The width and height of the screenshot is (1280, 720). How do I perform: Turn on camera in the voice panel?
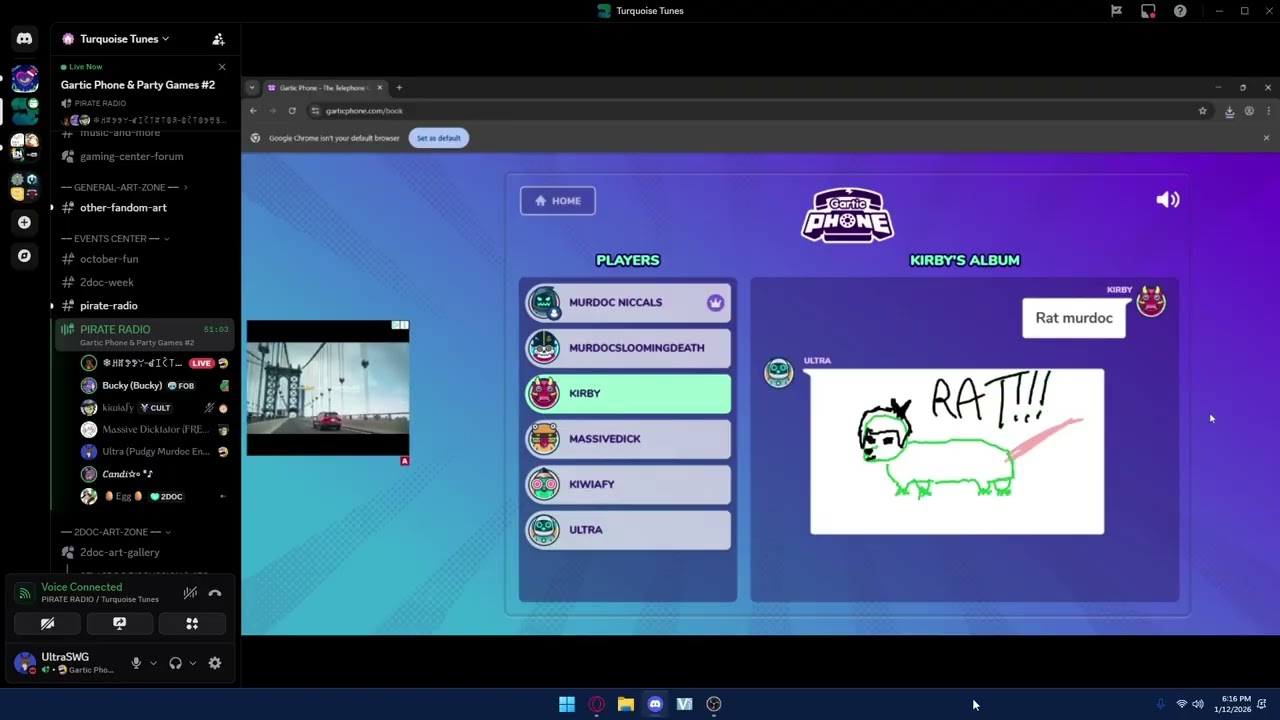tap(47, 623)
